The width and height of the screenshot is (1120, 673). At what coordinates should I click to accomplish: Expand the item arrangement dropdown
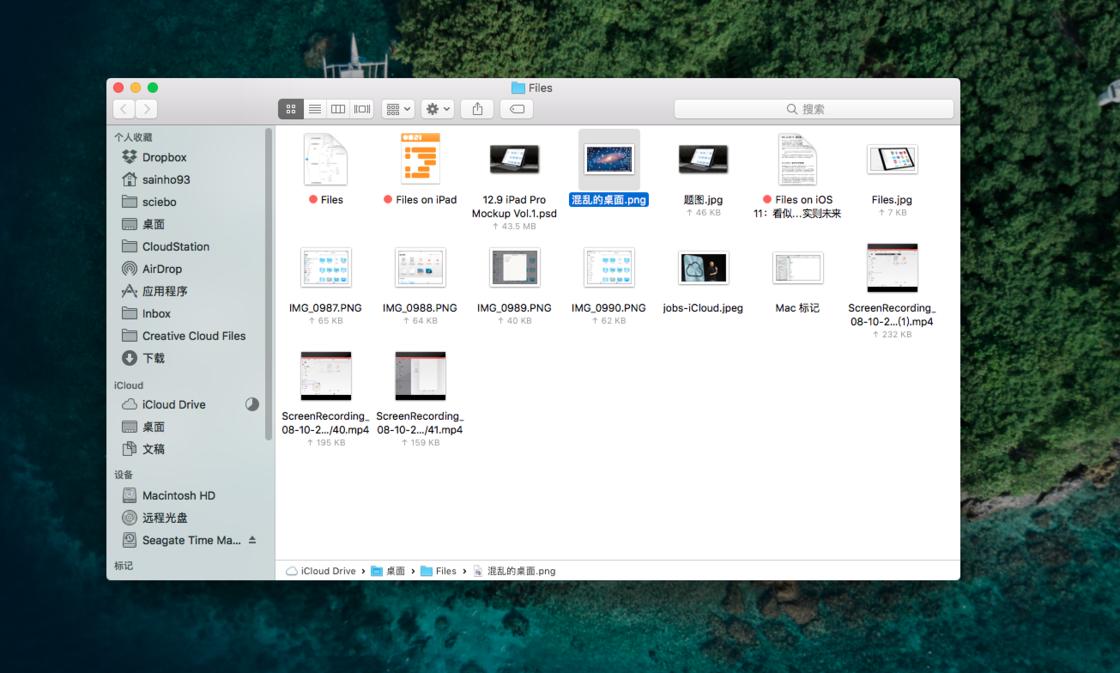point(397,109)
